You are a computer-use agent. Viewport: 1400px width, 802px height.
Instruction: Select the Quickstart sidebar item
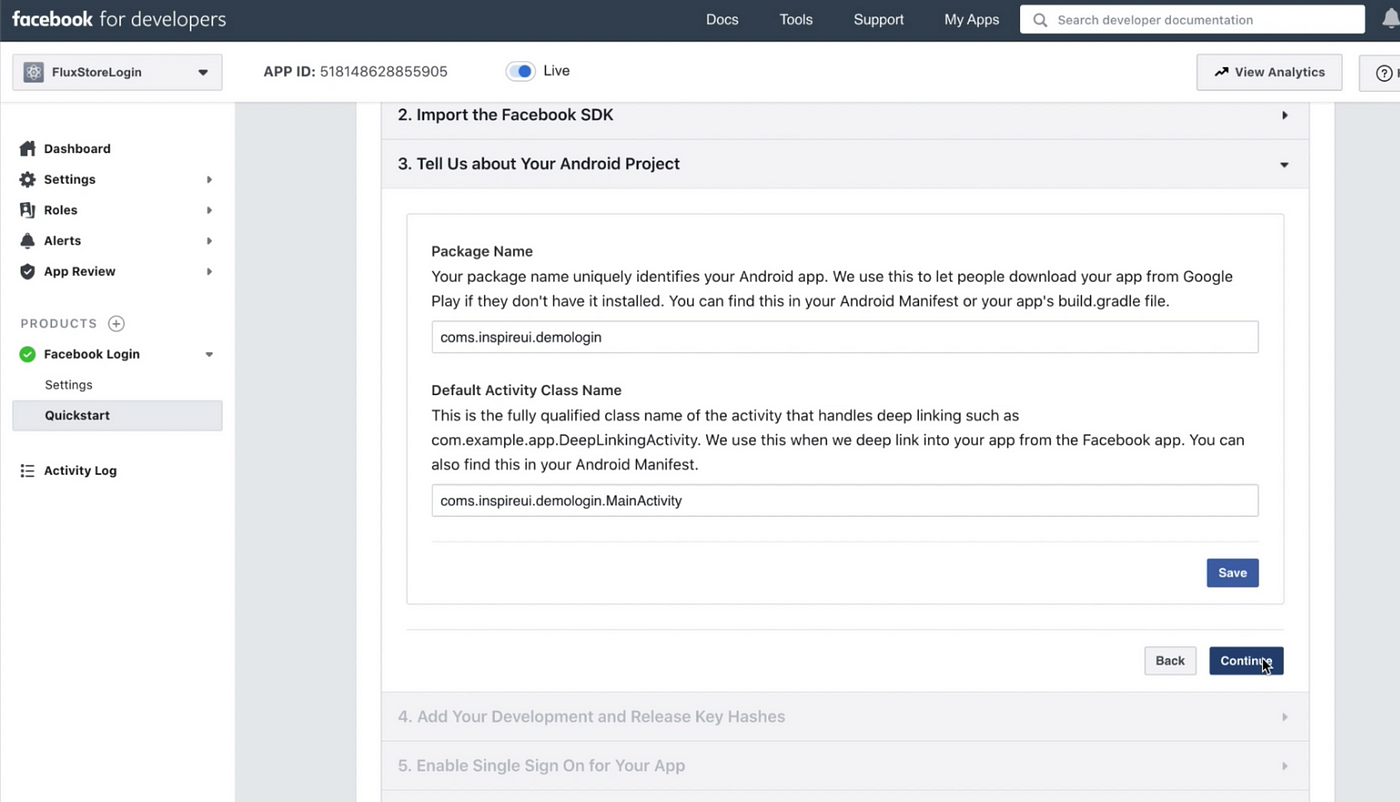click(117, 416)
